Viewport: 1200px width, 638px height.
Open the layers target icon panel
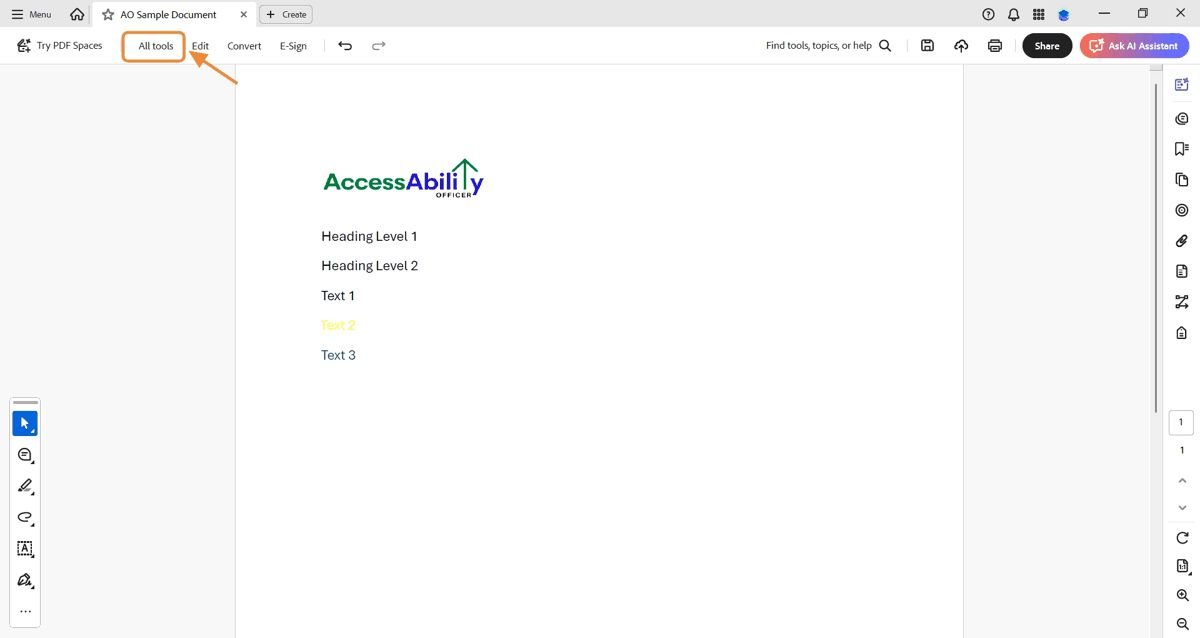pyautogui.click(x=1182, y=210)
